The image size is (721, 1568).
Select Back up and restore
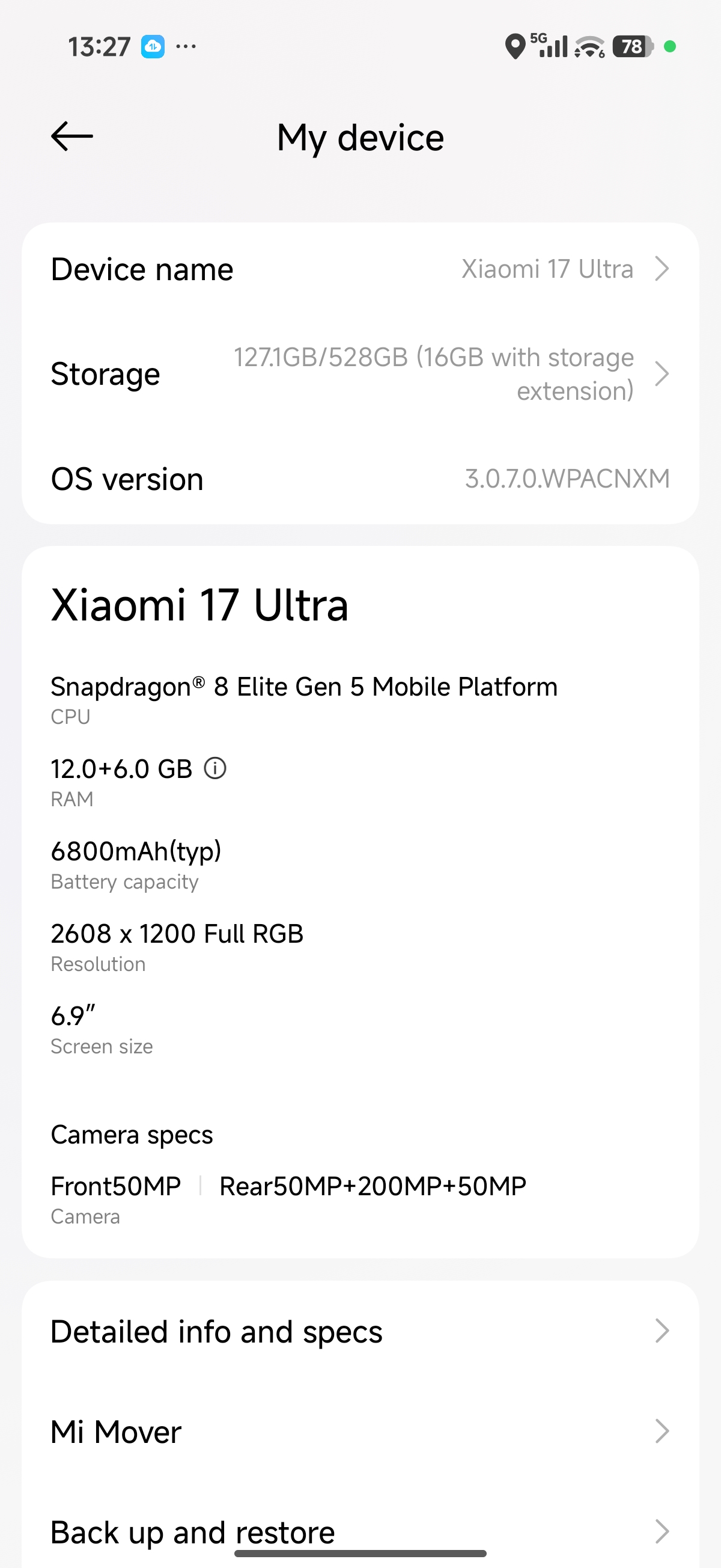click(x=192, y=1531)
